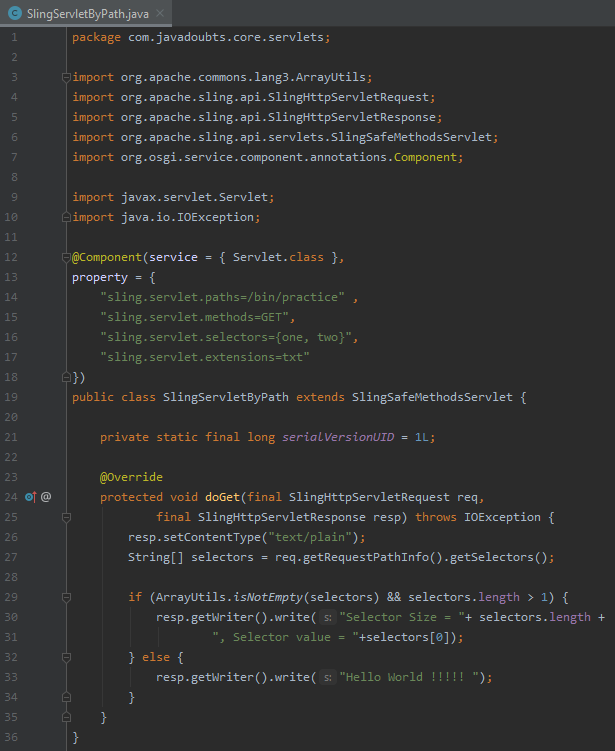Image resolution: width=615 pixels, height=751 pixels.
Task: Click the "sling.servlet.extensions=txt" string
Action: coord(205,358)
